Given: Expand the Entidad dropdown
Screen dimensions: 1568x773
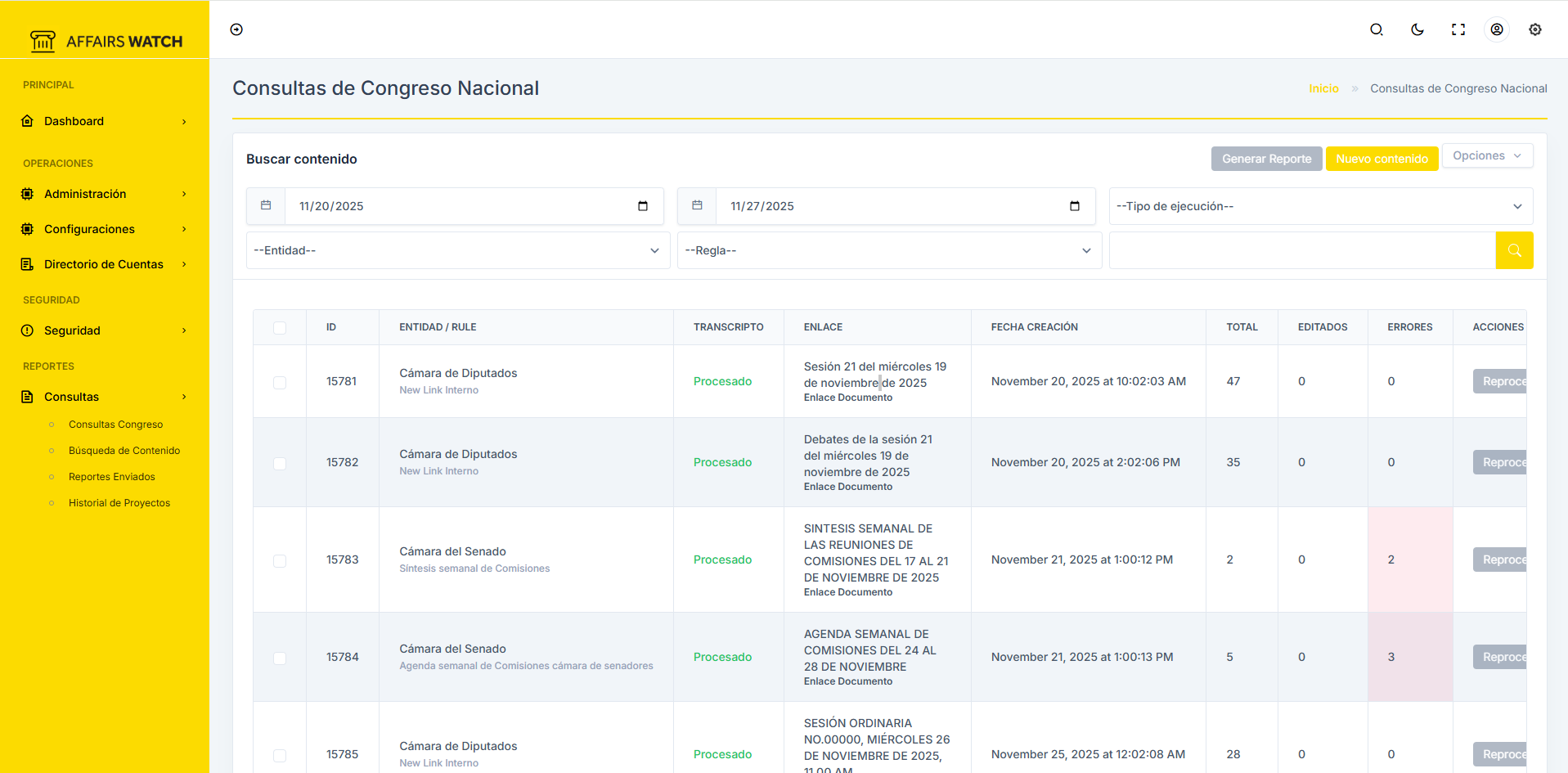Looking at the screenshot, I should click(x=457, y=250).
